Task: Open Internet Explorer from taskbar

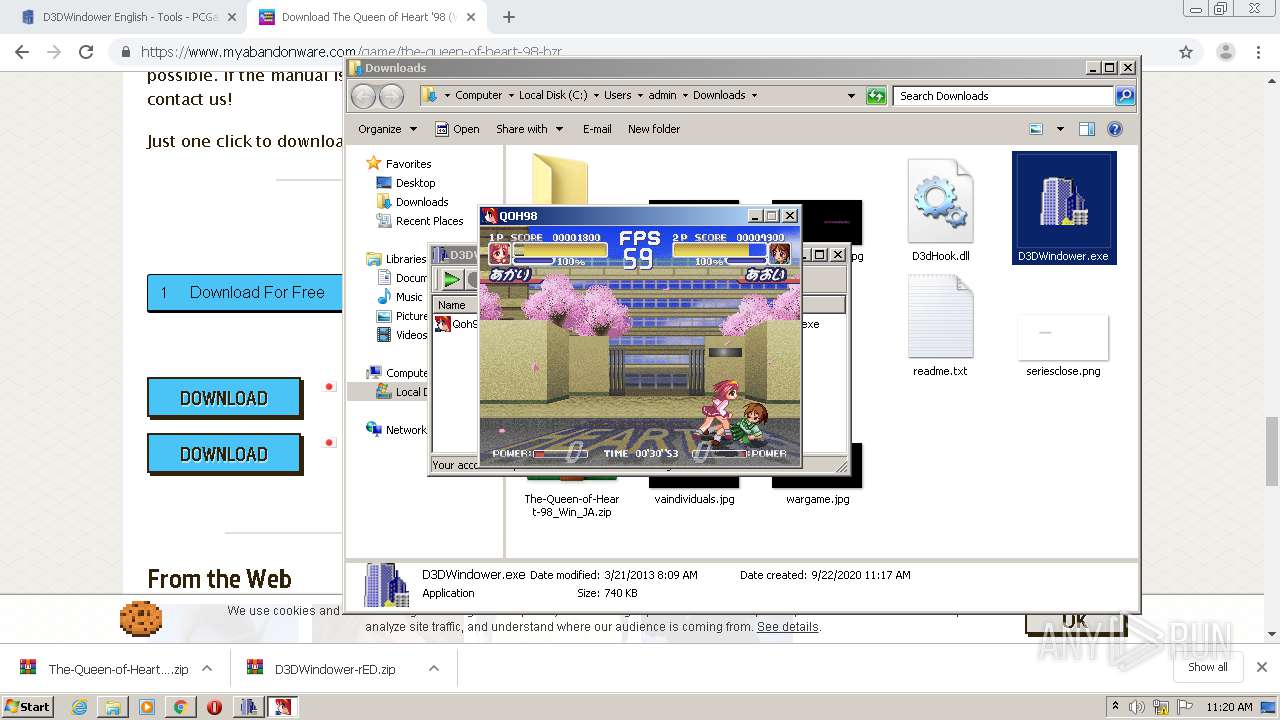Action: coord(80,707)
